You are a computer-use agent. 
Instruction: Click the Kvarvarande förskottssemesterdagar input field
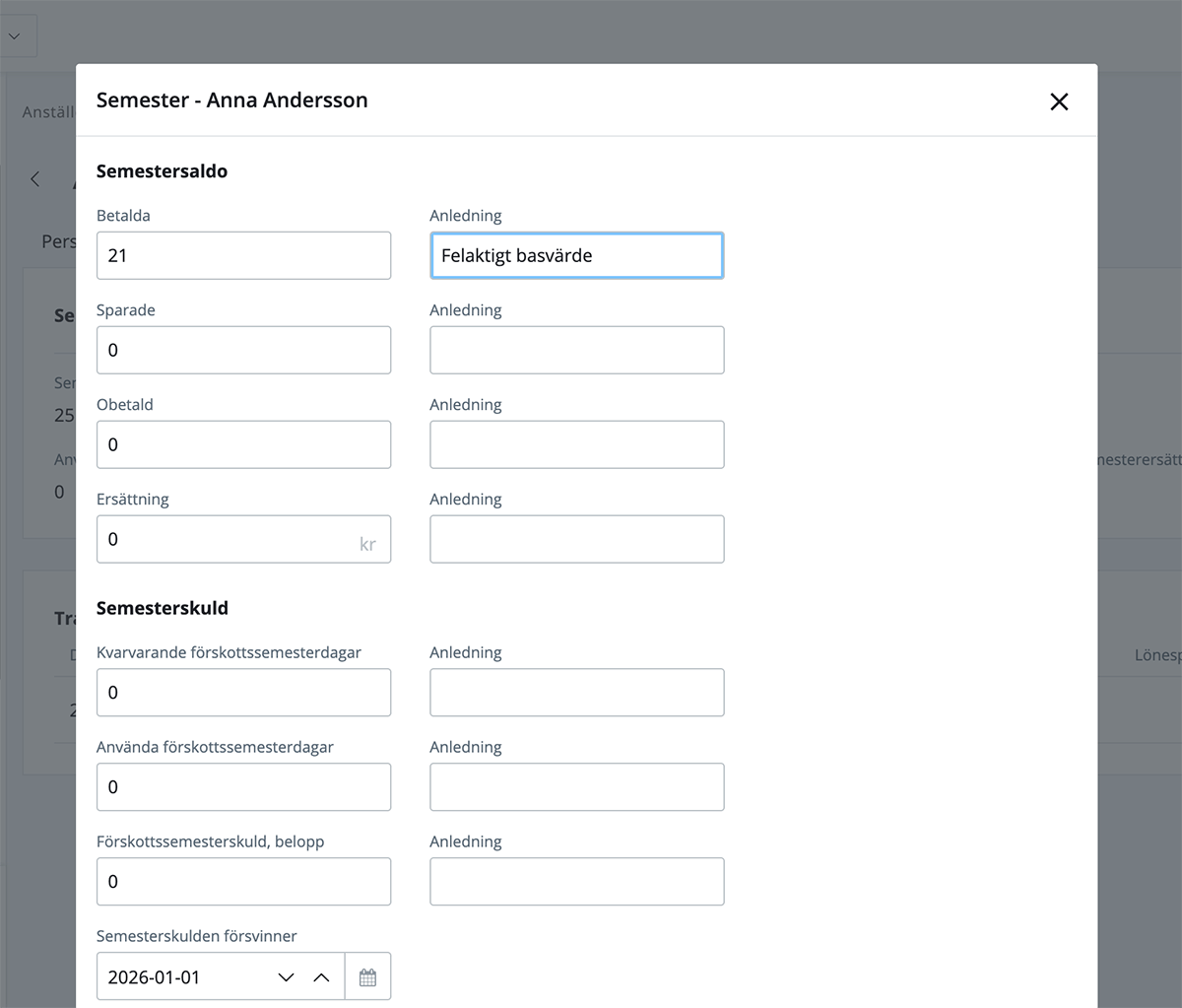pyautogui.click(x=243, y=693)
